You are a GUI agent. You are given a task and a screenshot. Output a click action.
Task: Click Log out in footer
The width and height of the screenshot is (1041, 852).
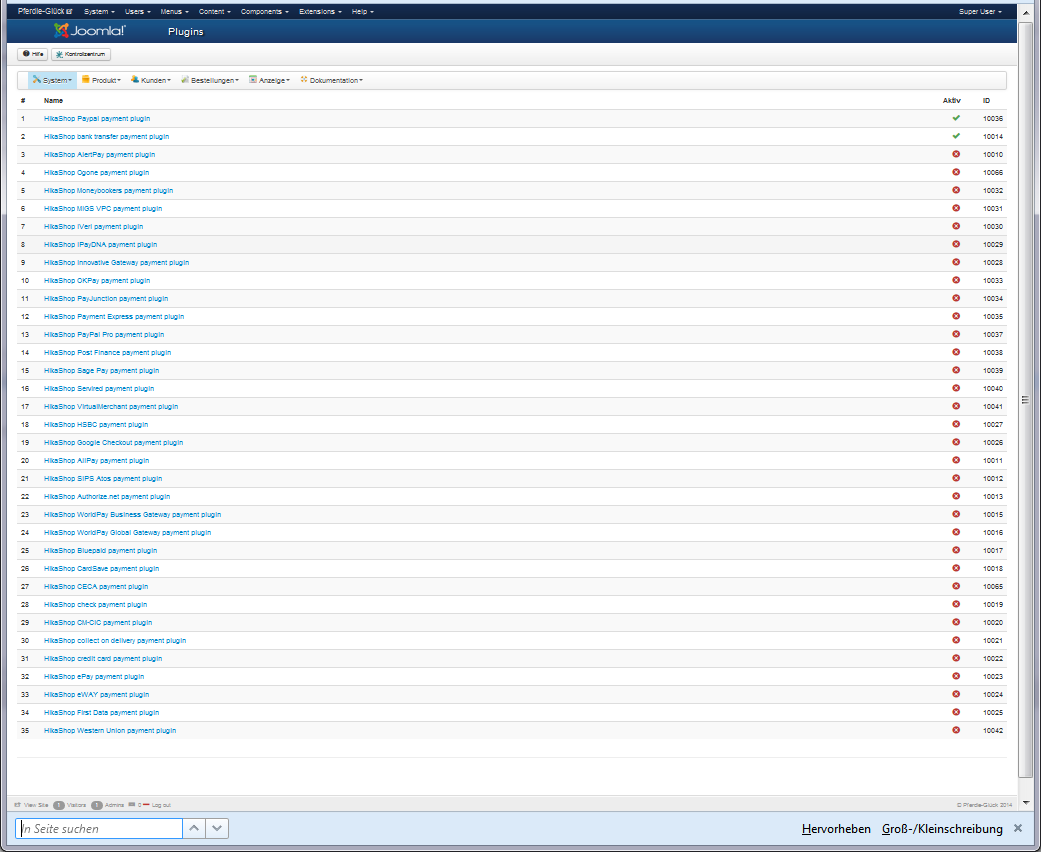[x=157, y=805]
